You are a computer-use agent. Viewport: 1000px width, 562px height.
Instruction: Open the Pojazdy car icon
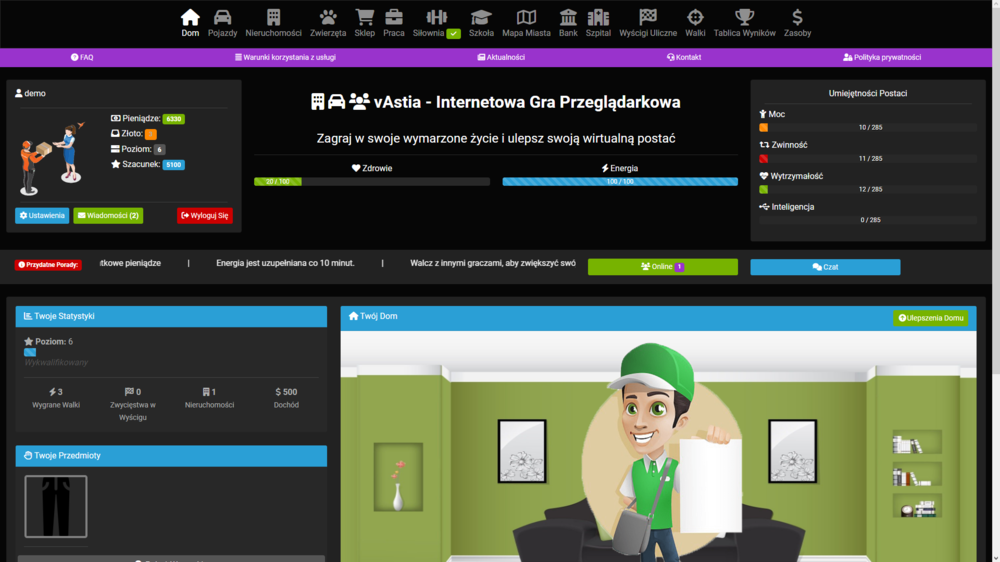[222, 17]
